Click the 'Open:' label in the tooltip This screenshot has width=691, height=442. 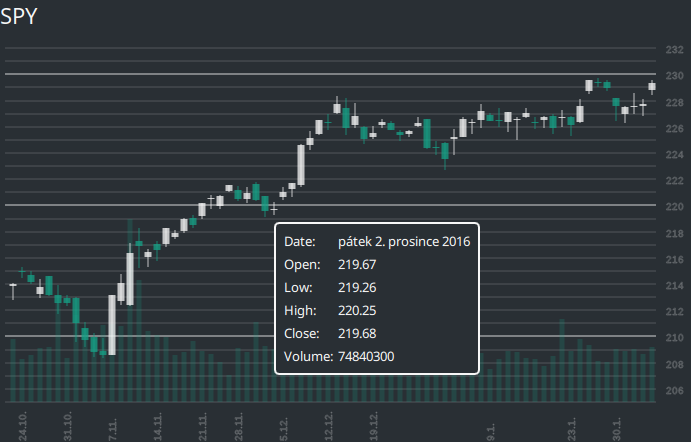click(x=302, y=264)
